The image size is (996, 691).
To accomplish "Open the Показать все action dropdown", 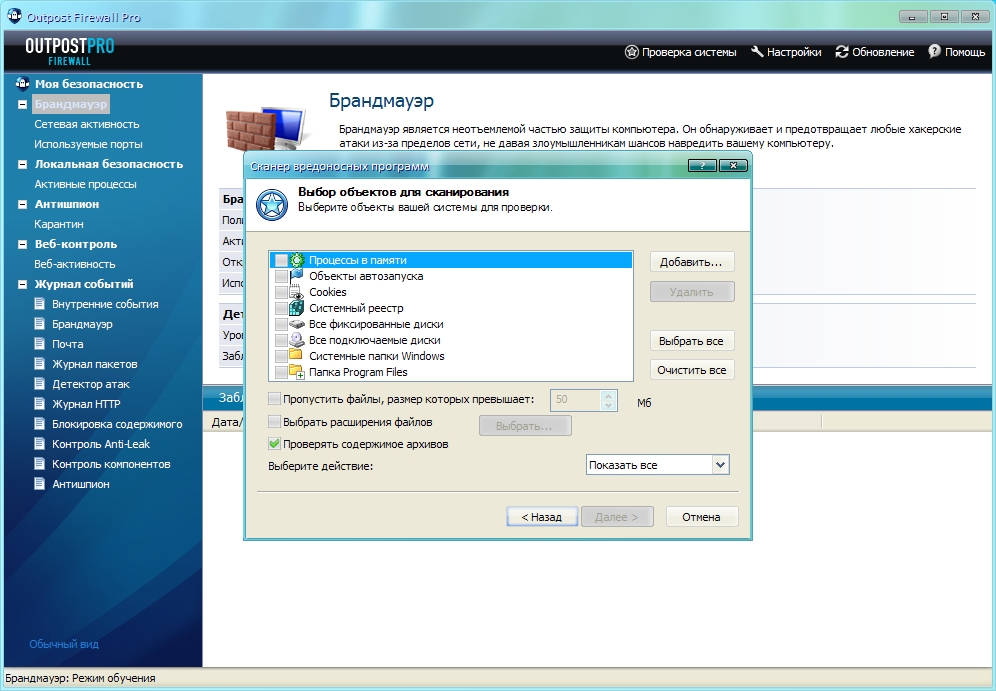I will pyautogui.click(x=720, y=465).
